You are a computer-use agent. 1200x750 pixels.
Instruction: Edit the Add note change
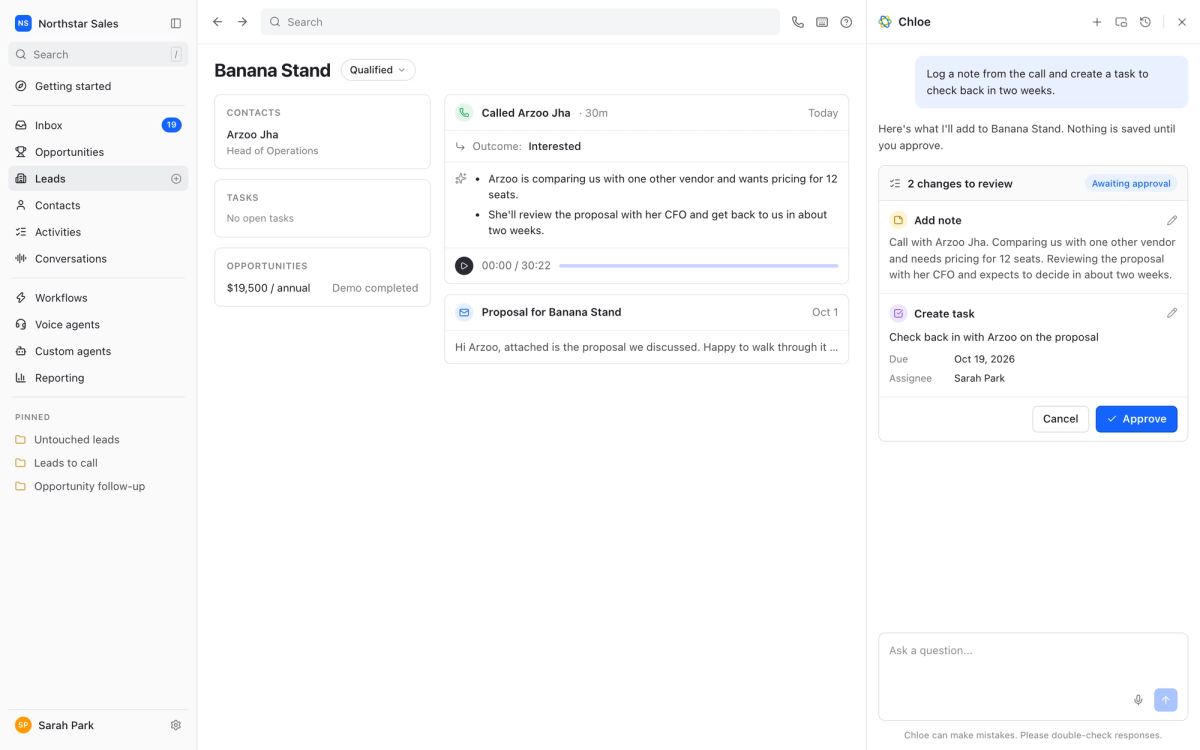click(x=1172, y=220)
